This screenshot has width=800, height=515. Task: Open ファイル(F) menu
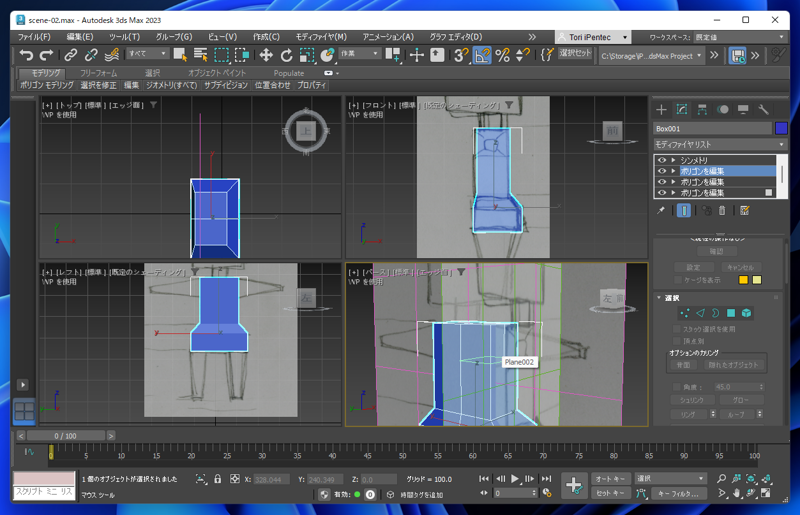point(34,37)
